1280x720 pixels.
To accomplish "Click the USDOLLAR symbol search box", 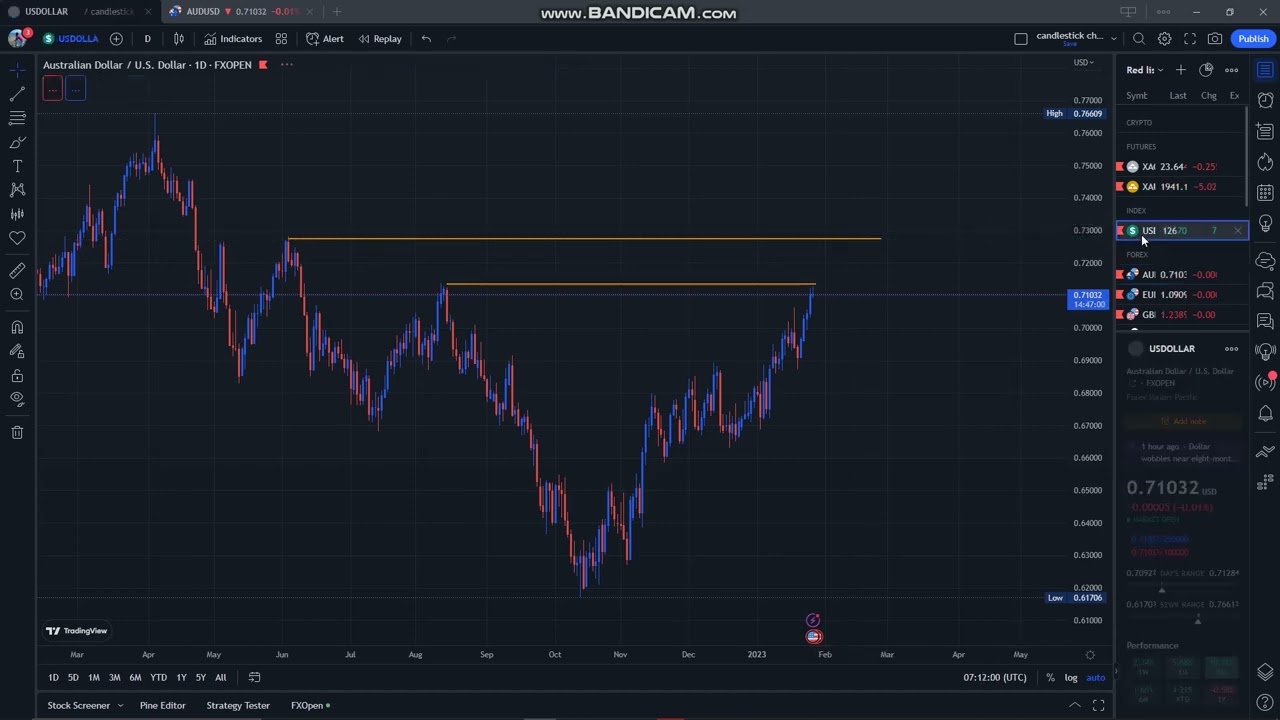I will coord(70,39).
